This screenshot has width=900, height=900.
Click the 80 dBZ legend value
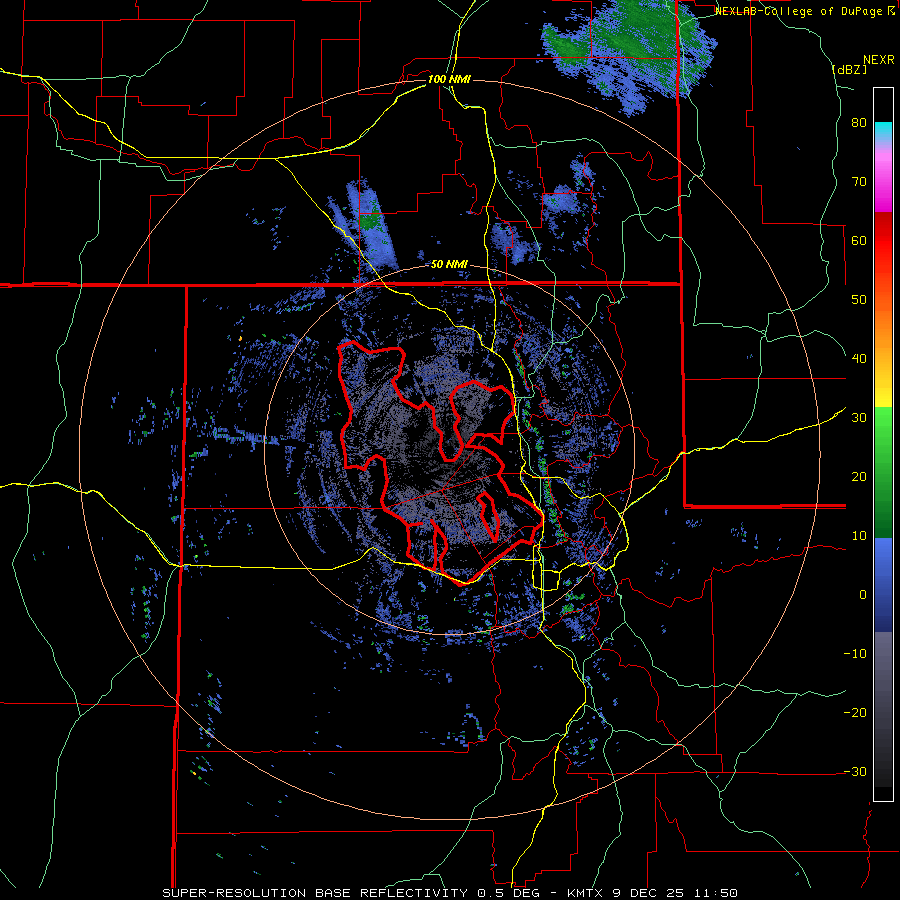[x=859, y=123]
